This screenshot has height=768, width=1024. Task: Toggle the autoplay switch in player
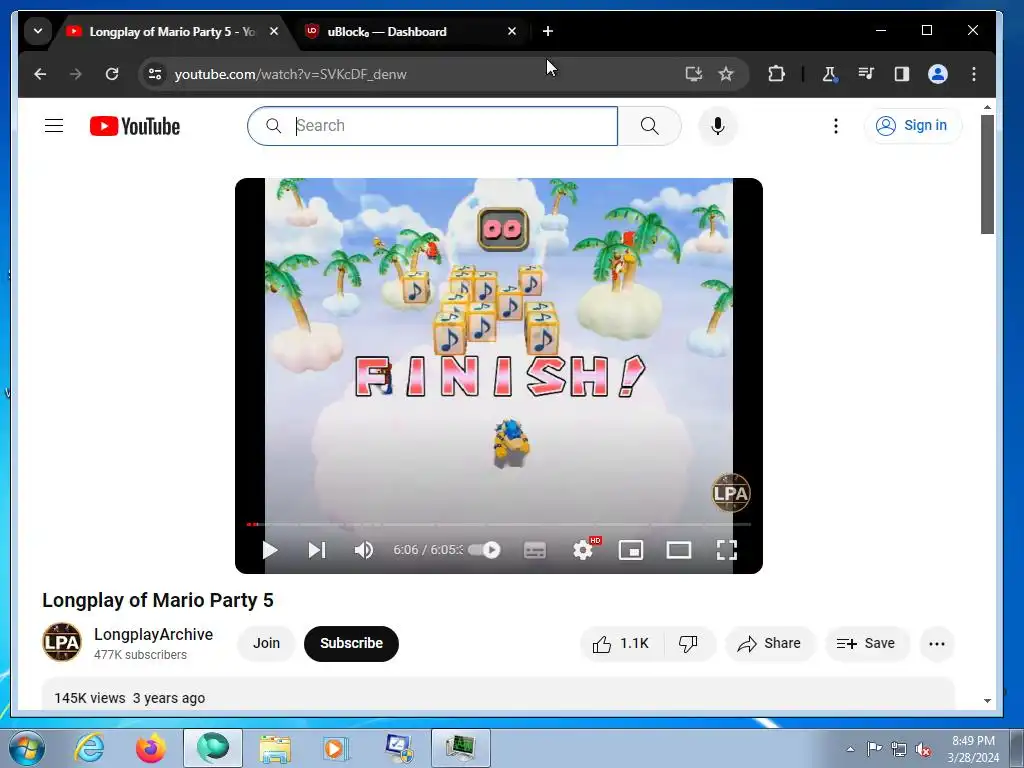coord(485,550)
